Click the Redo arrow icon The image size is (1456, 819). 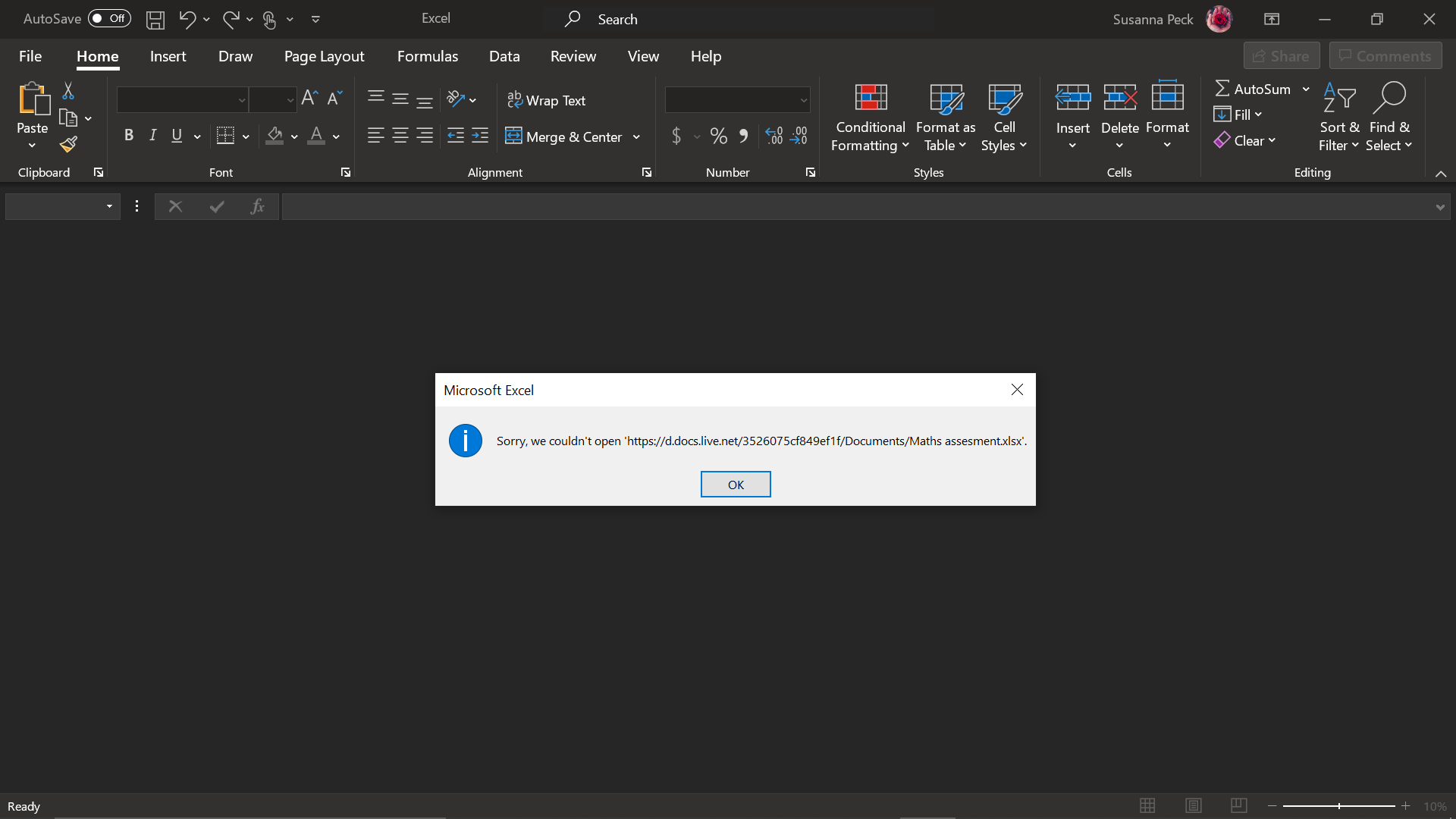point(231,19)
